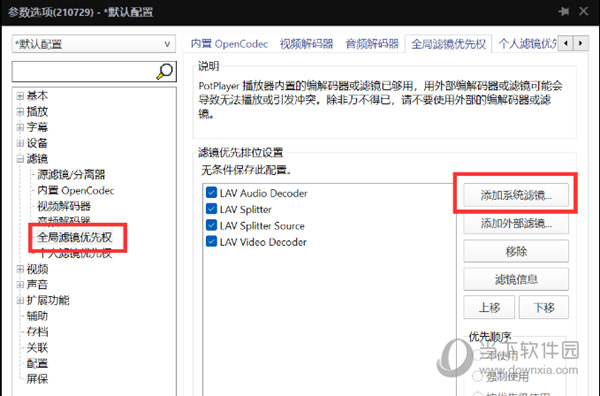
Task: Expand the 声音 tree node
Action: point(20,285)
